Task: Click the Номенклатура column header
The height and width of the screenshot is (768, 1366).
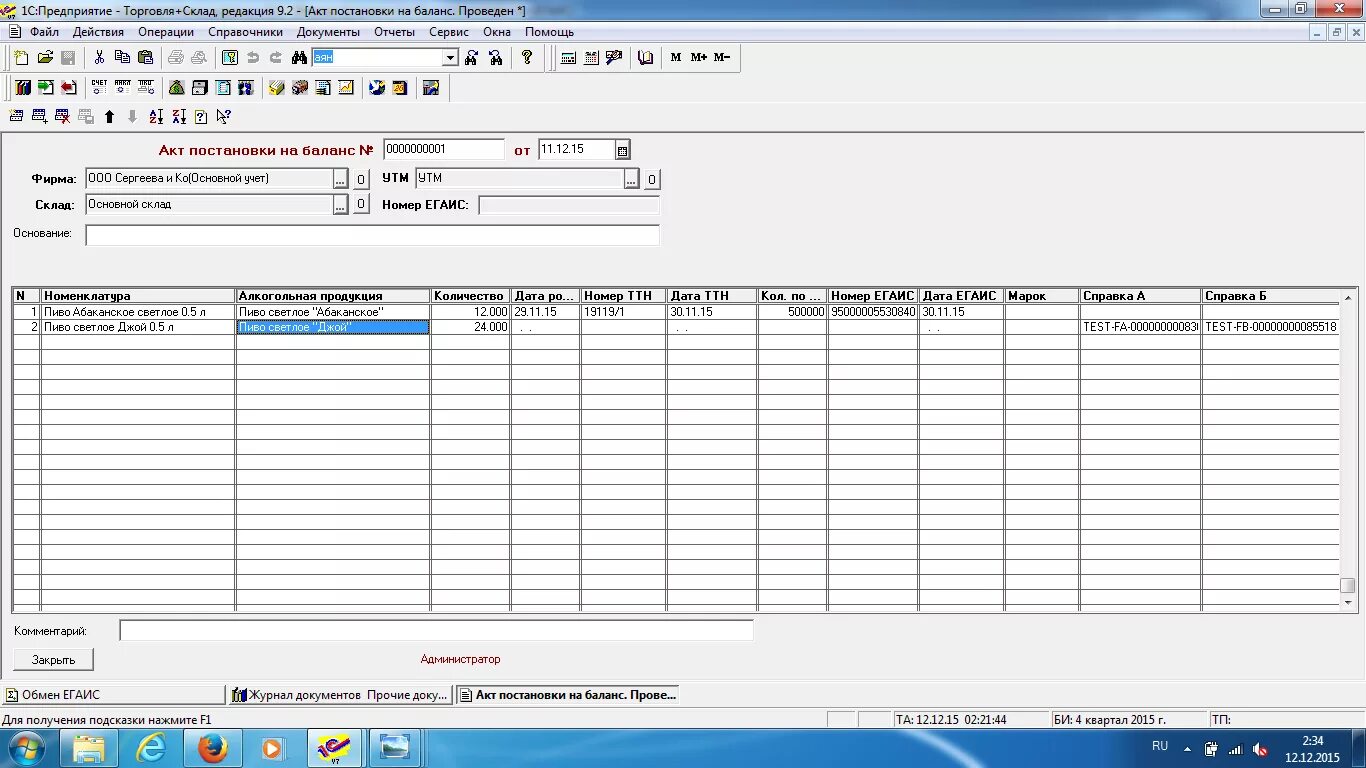Action: [138, 296]
